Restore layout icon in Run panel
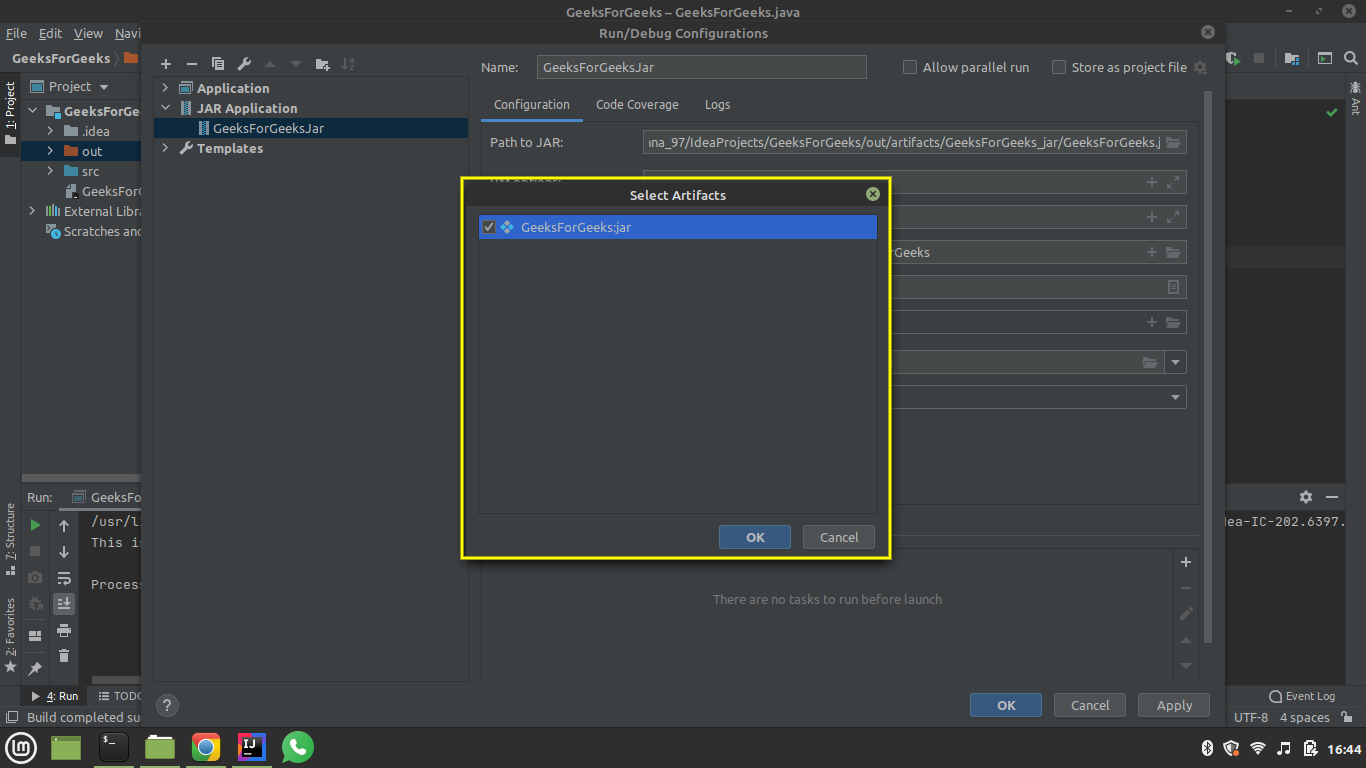This screenshot has height=768, width=1366. click(35, 635)
